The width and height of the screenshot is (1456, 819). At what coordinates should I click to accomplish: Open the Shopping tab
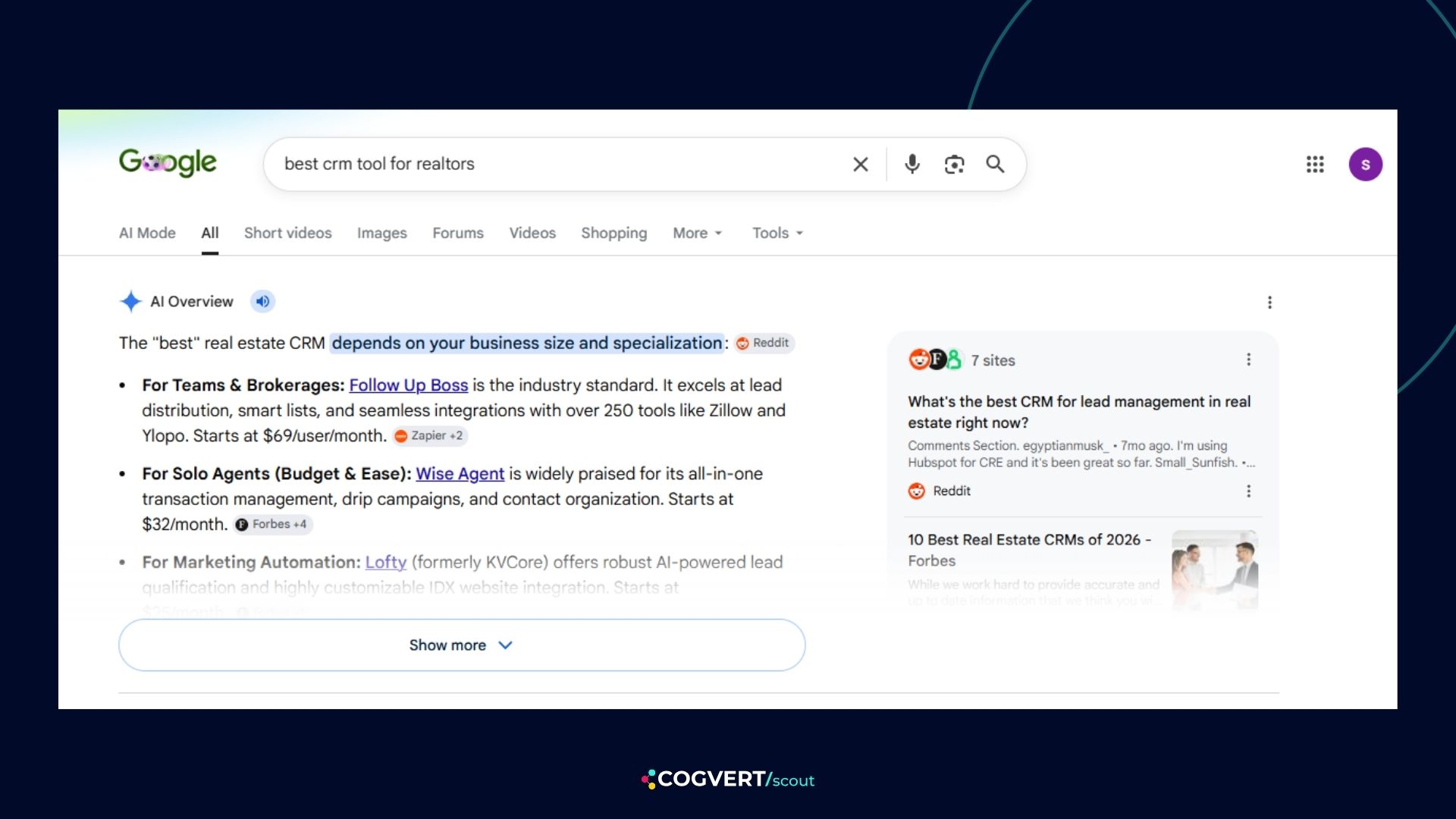614,233
